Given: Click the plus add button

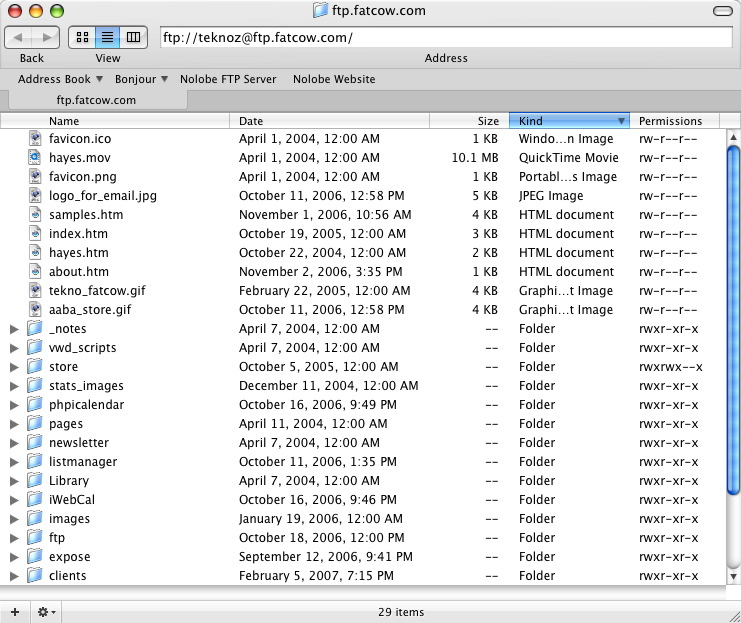Looking at the screenshot, I should point(15,612).
